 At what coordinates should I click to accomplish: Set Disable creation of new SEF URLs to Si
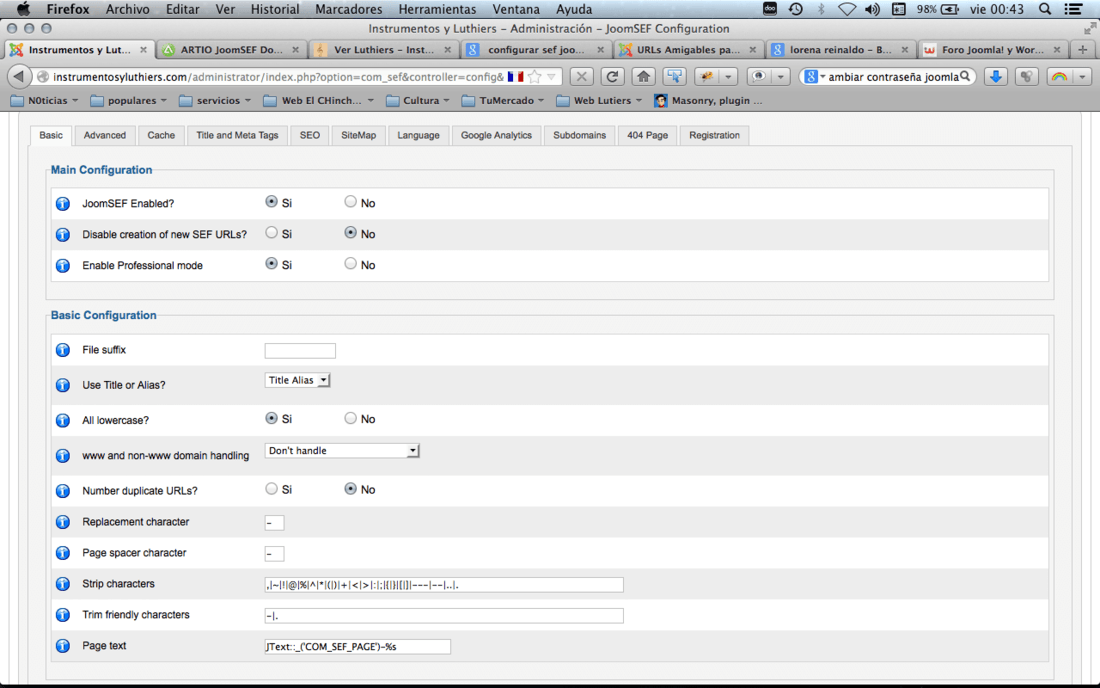(271, 233)
